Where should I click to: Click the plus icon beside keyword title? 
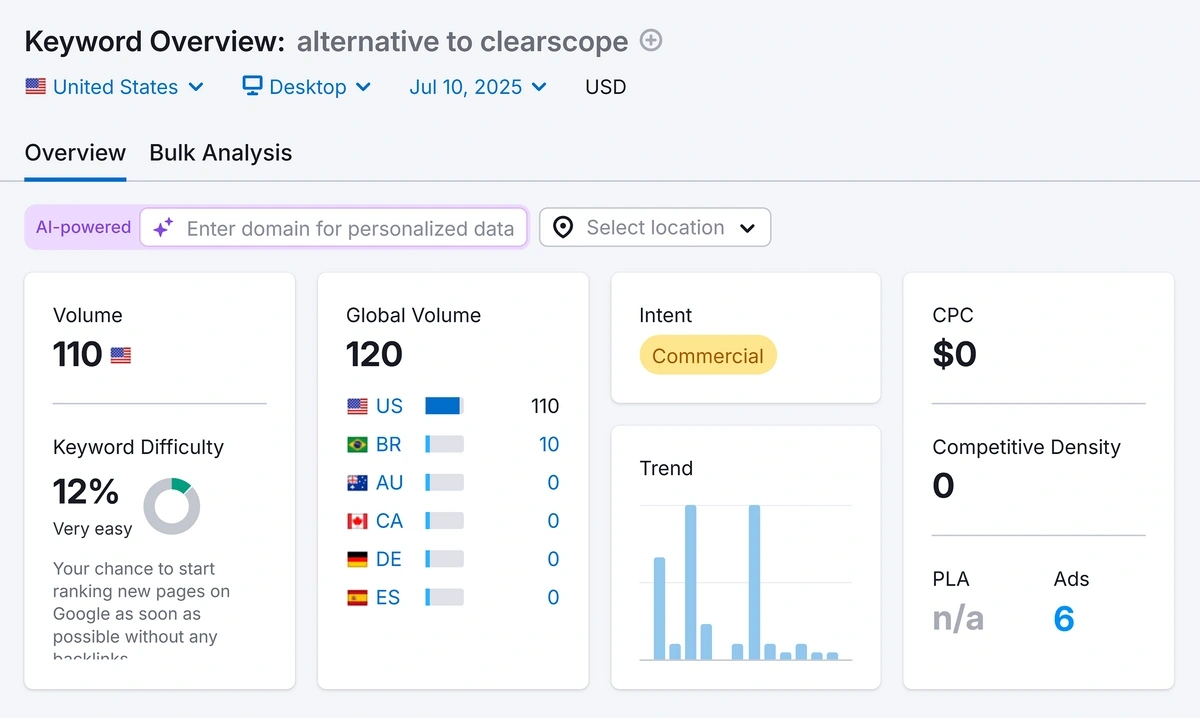pos(651,41)
